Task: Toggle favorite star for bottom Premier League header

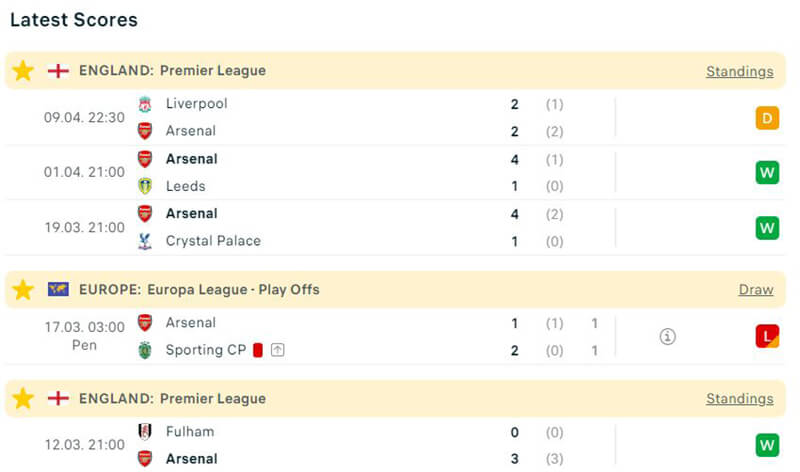Action: tap(23, 399)
